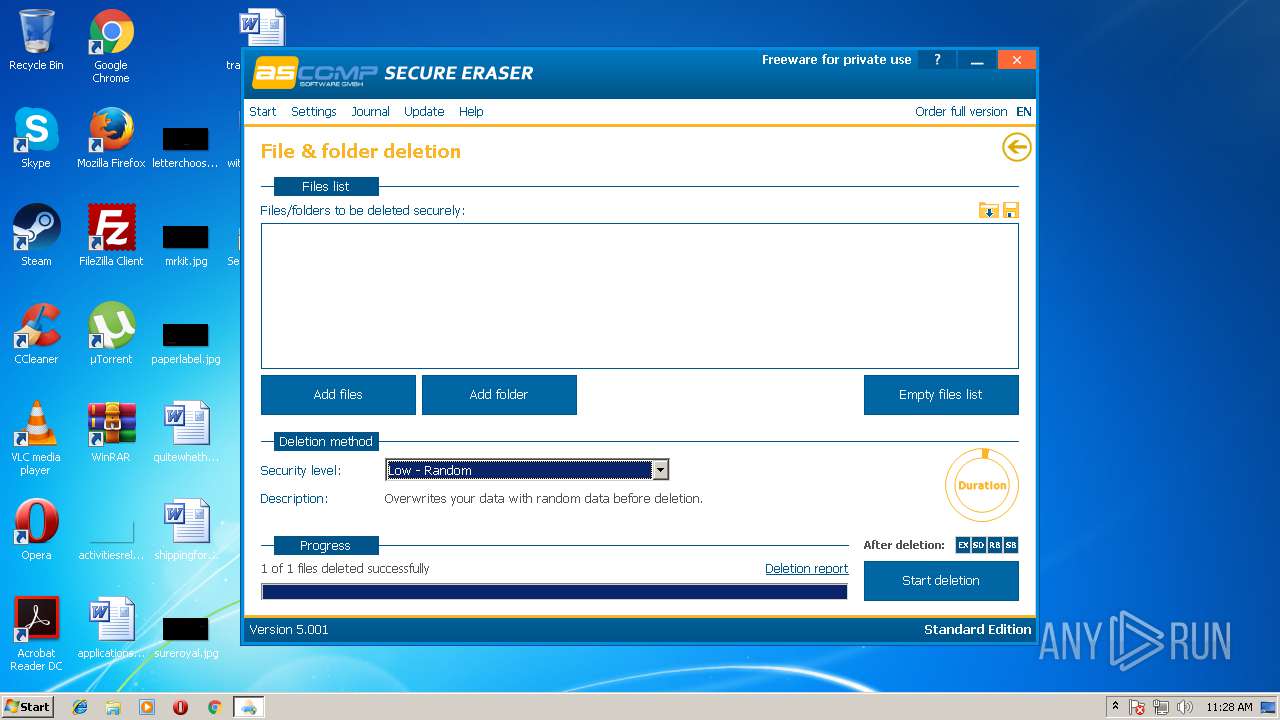Image resolution: width=1280 pixels, height=720 pixels.
Task: Open Mozilla Firefox desktop shortcut
Action: pyautogui.click(x=111, y=138)
